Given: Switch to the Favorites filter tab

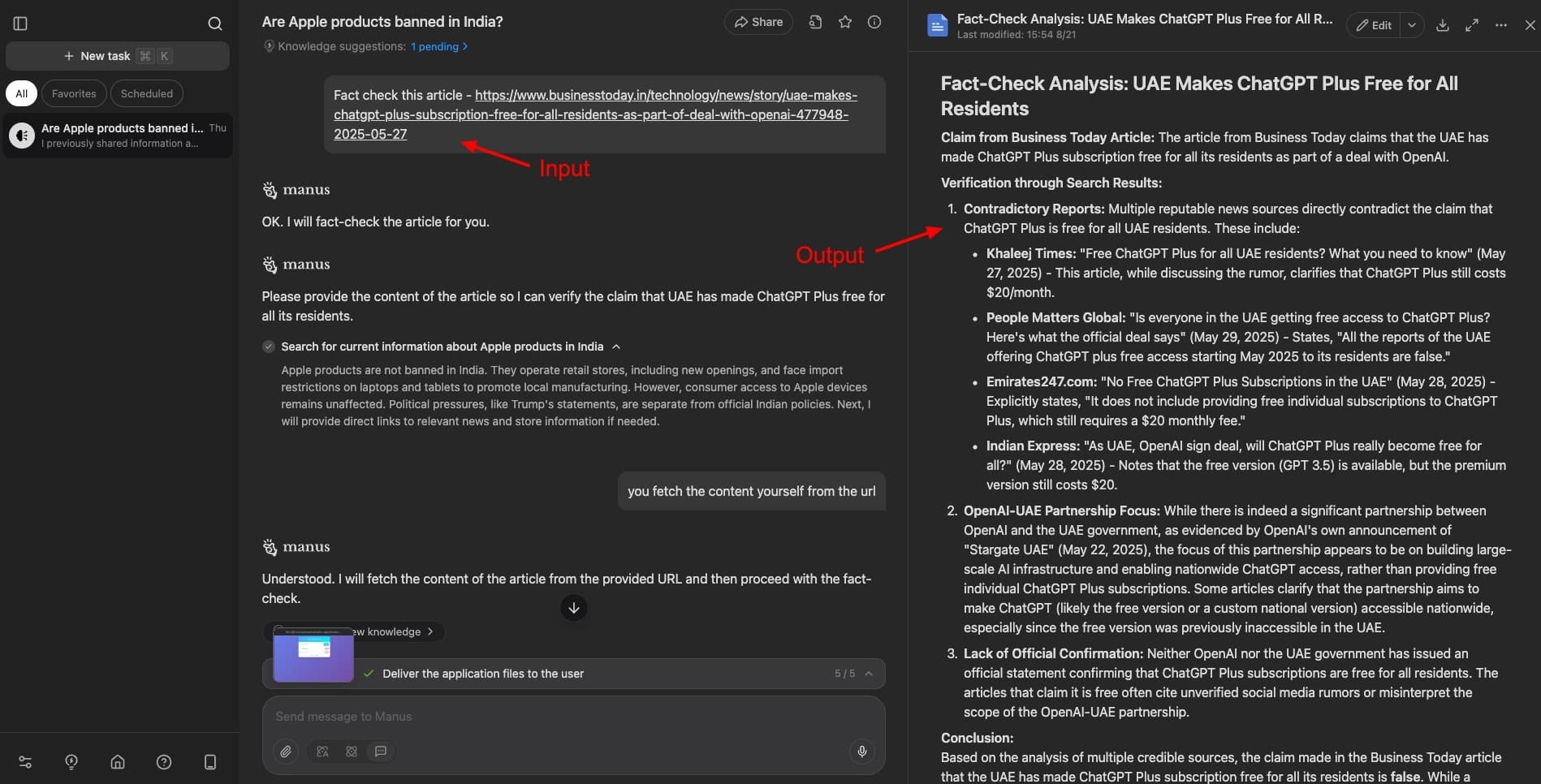Looking at the screenshot, I should (x=74, y=93).
